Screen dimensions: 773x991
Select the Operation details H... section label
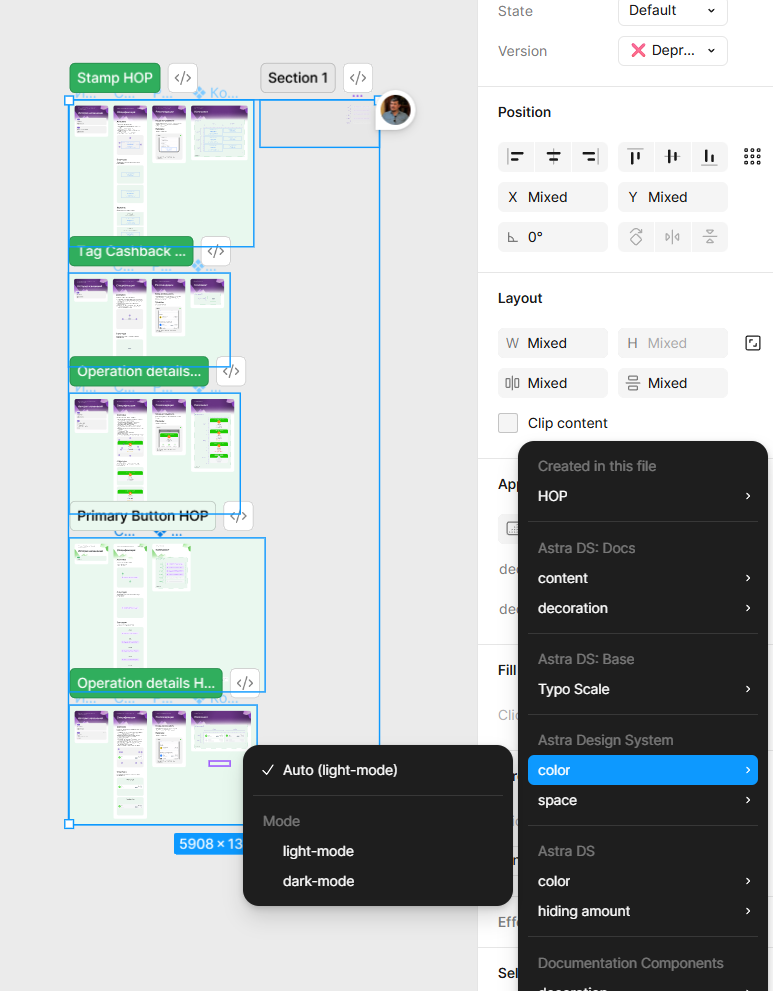coord(146,683)
